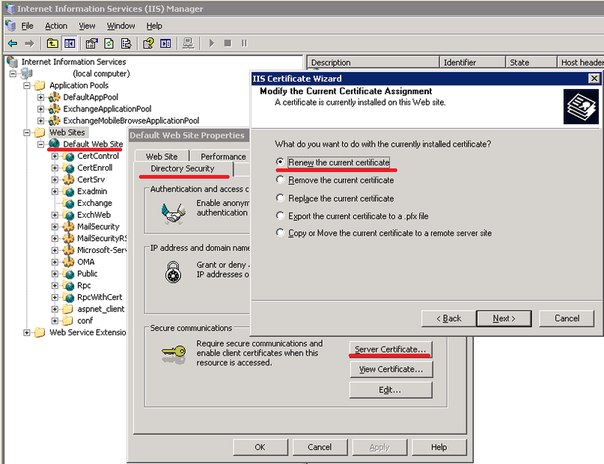604x464 pixels.
Task: Switch to the Performance tab
Action: [x=223, y=156]
